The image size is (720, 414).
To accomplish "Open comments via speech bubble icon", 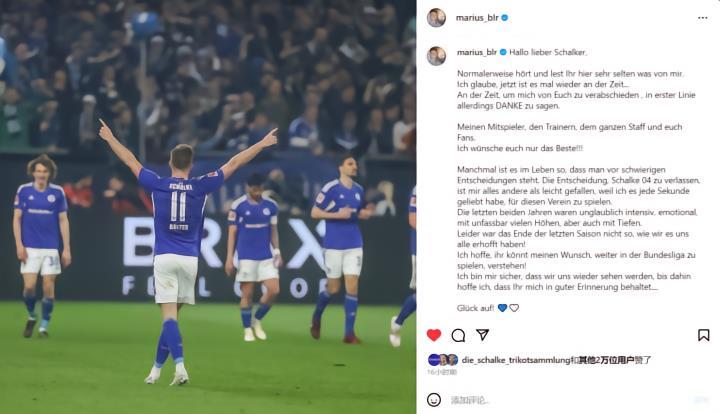I will [458, 336].
